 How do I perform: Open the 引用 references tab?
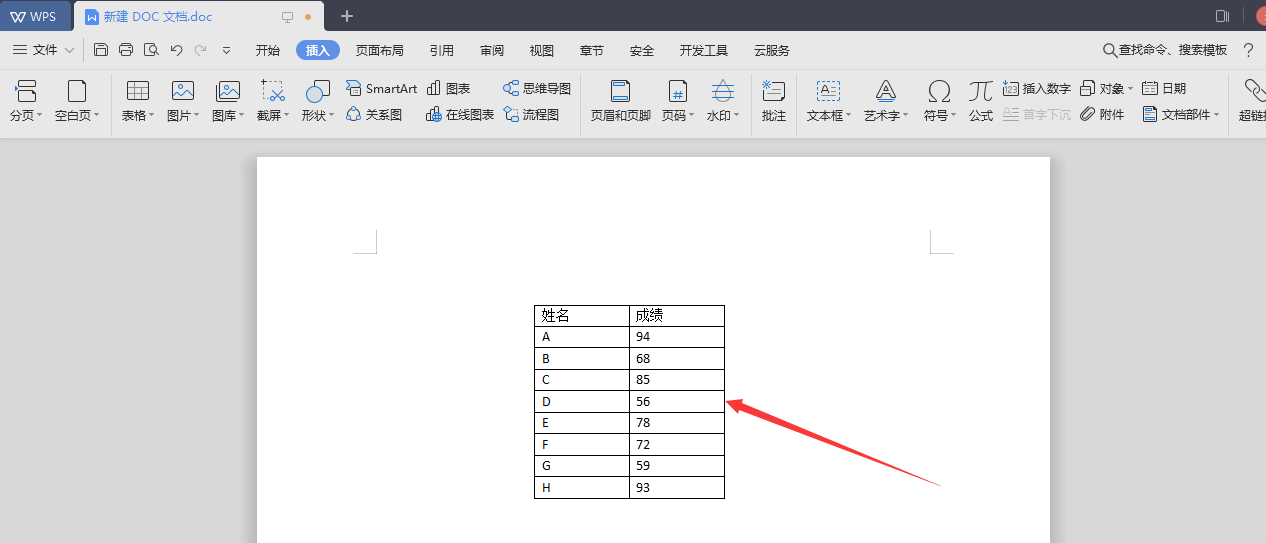pyautogui.click(x=442, y=50)
